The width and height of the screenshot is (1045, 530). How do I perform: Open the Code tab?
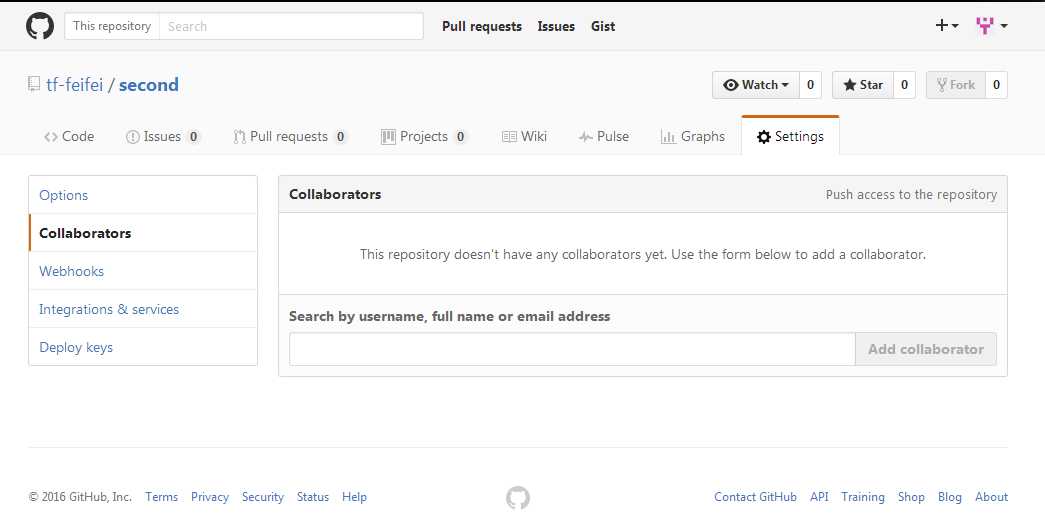pyautogui.click(x=69, y=137)
